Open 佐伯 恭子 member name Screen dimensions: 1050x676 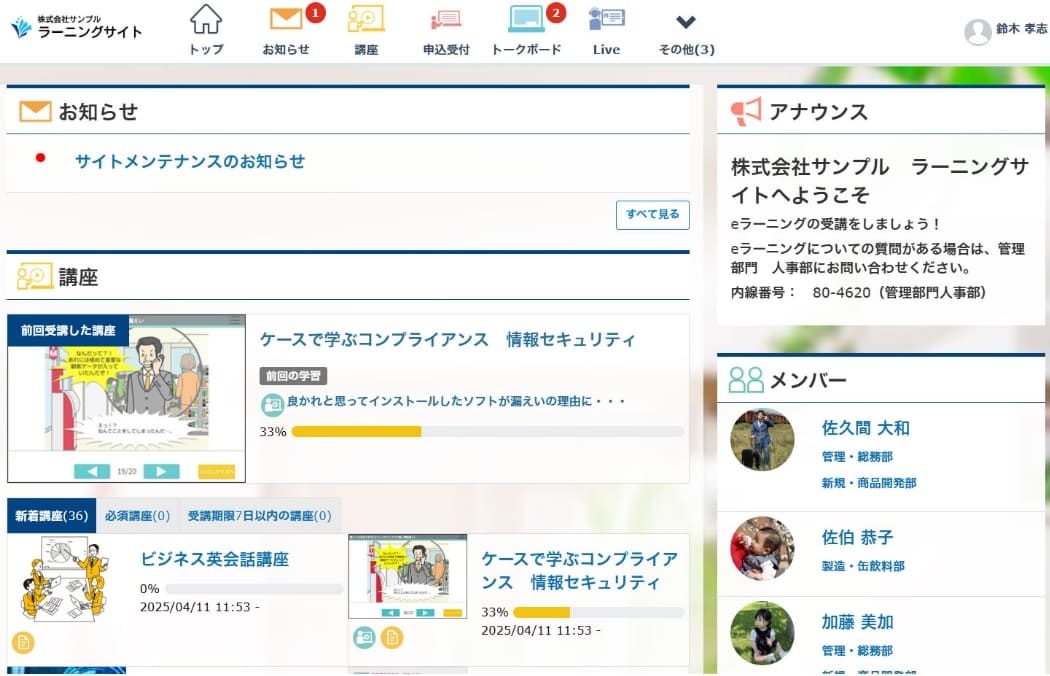click(x=858, y=537)
